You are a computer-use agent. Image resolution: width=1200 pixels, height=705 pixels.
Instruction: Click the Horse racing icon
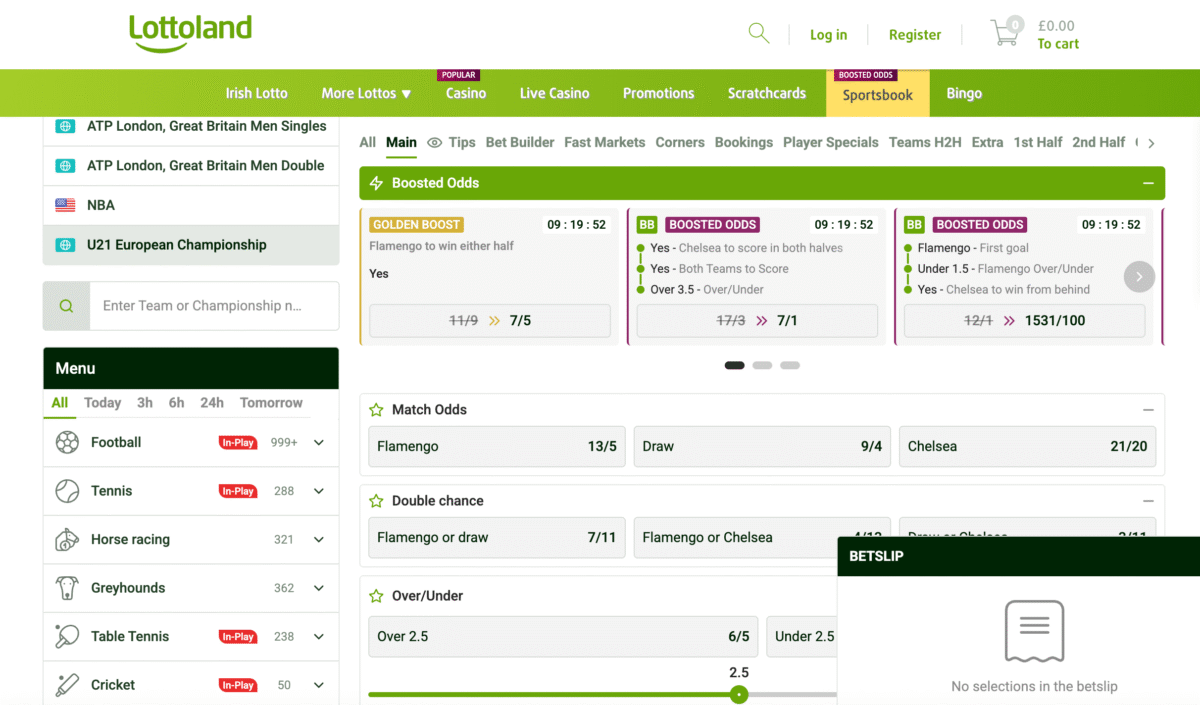[67, 539]
